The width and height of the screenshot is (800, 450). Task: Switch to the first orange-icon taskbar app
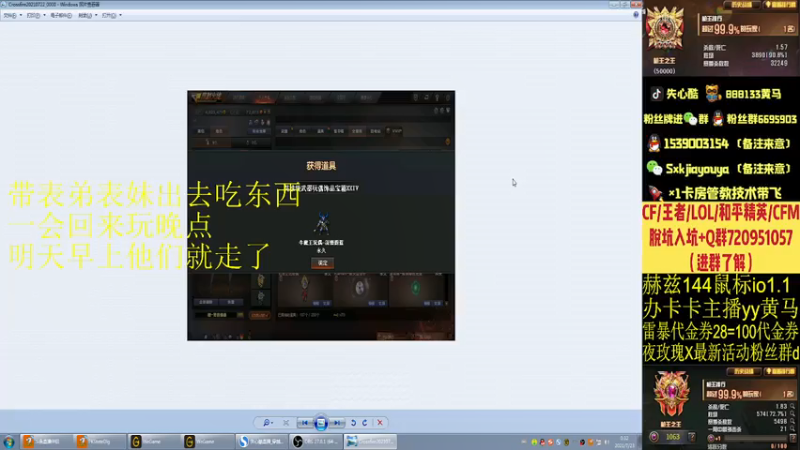[x=46, y=442]
